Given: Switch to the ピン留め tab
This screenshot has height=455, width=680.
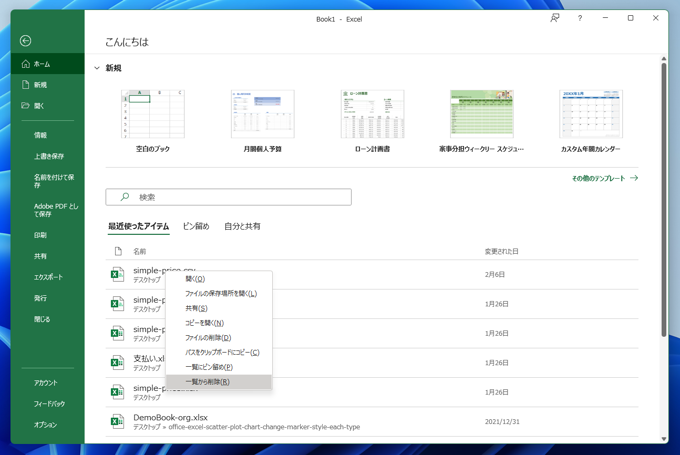Looking at the screenshot, I should [196, 226].
